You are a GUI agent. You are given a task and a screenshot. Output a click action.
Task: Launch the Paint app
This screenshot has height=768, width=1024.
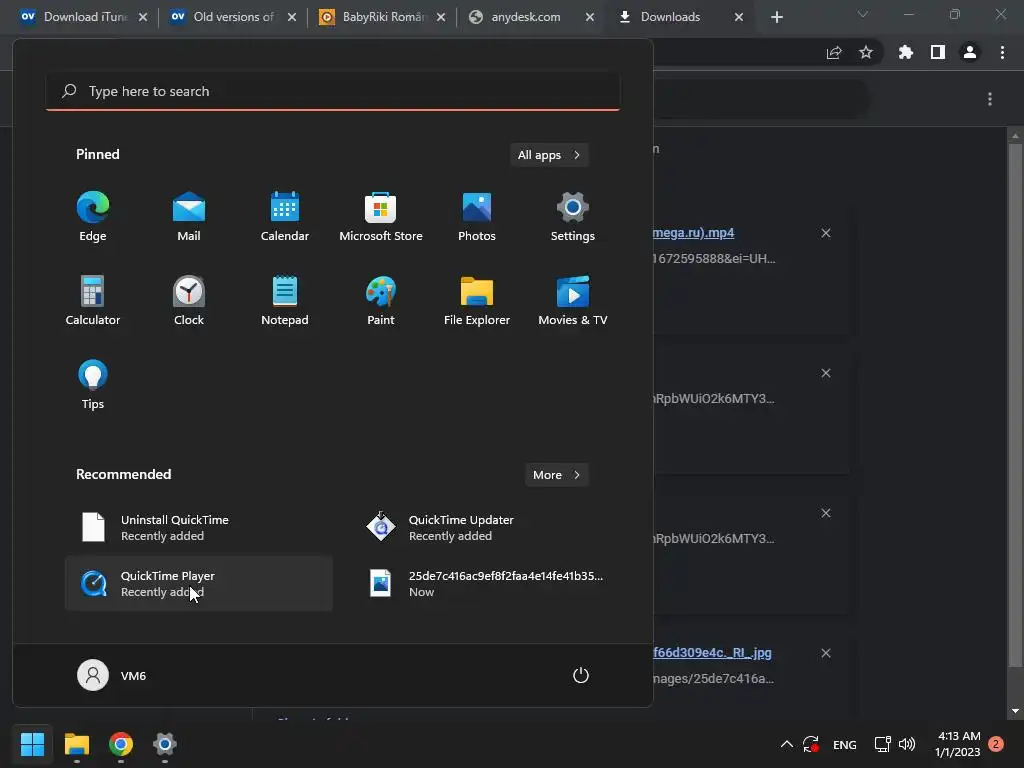tap(381, 300)
